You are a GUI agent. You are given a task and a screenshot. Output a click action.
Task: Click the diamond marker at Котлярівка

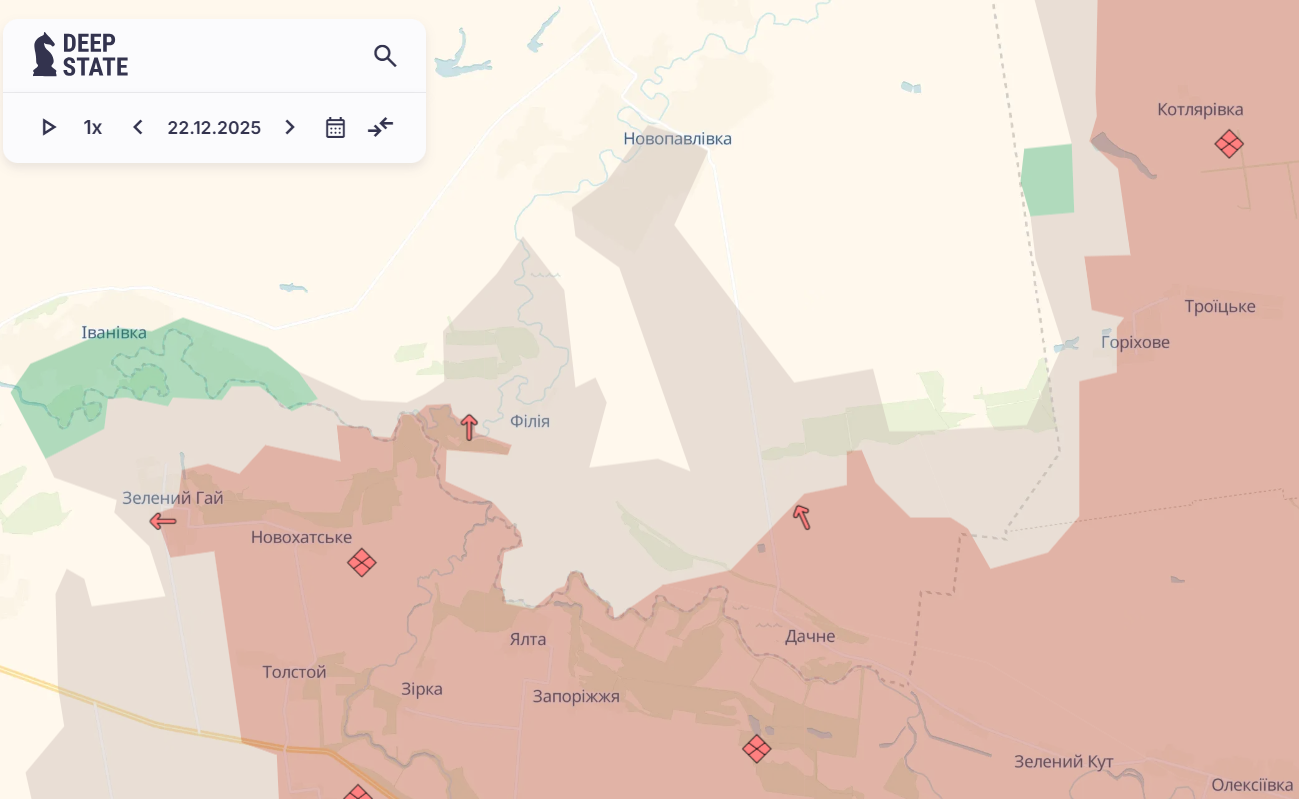coord(1229,144)
